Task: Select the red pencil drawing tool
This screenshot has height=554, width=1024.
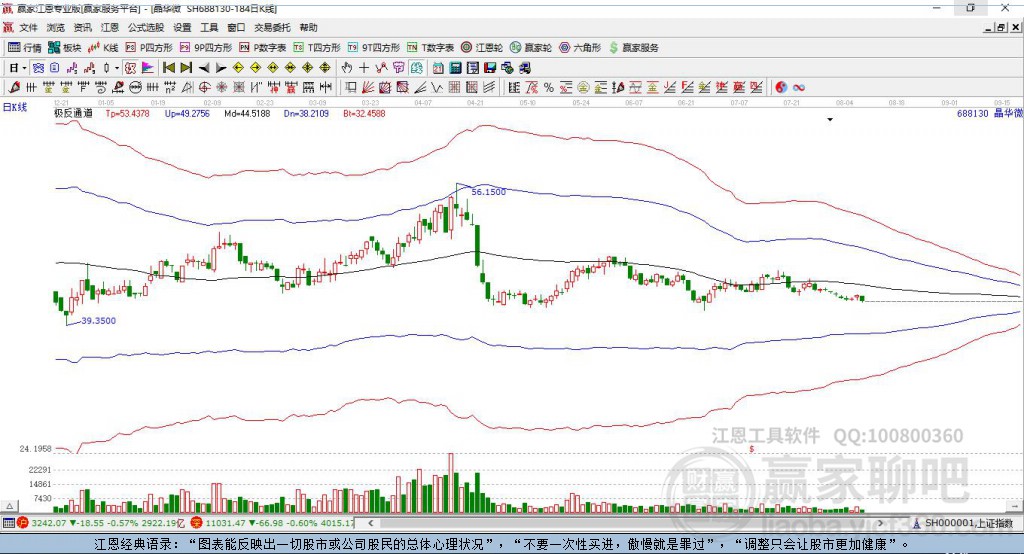Action: (14, 87)
